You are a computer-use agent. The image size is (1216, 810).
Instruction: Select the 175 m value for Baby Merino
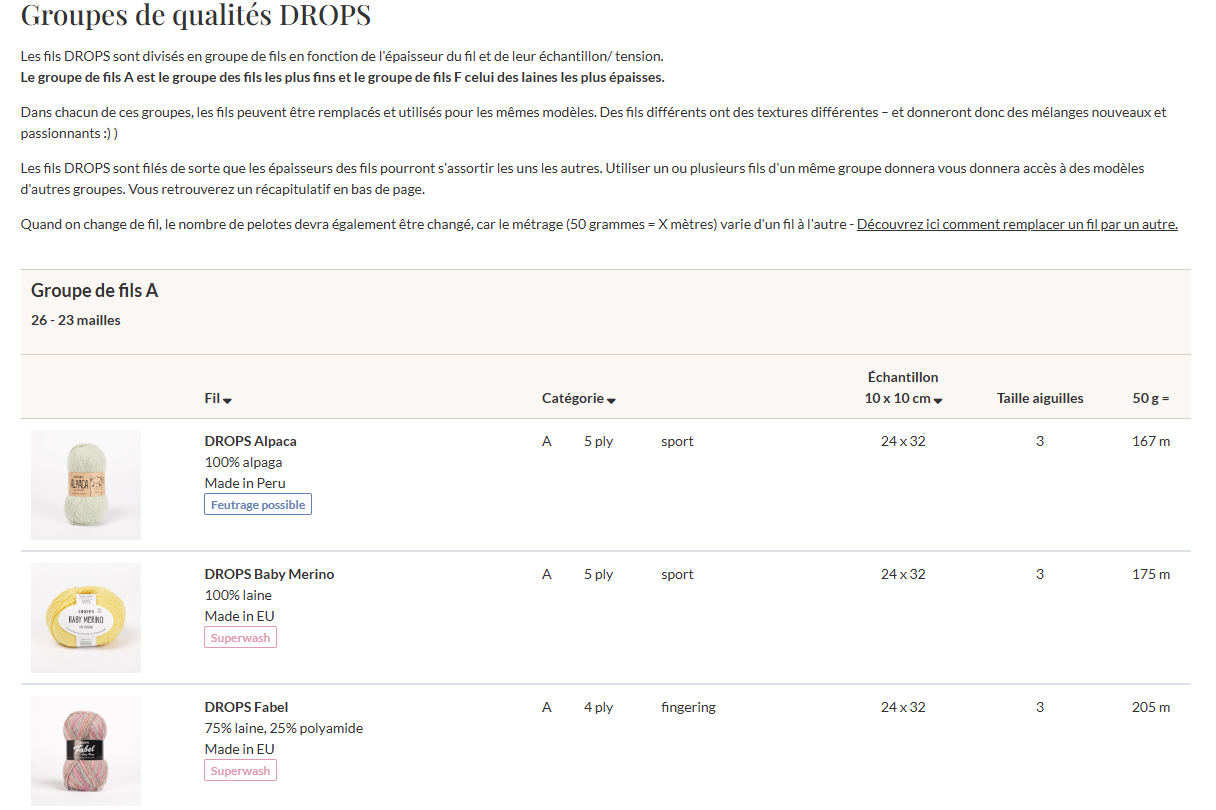[1151, 574]
